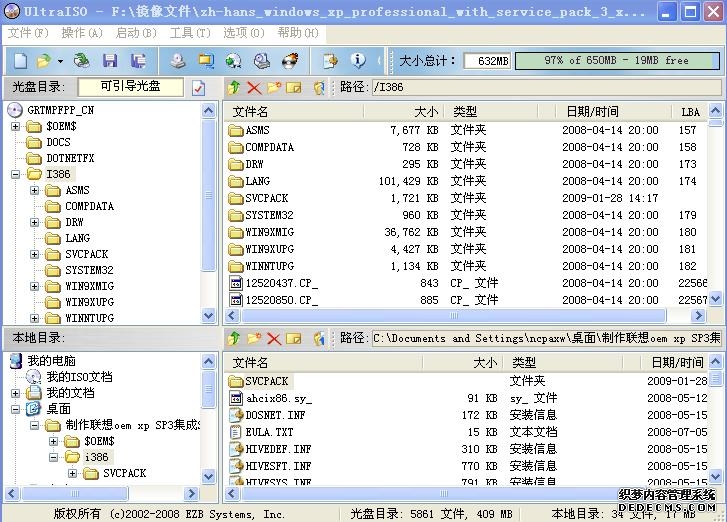Click properties icon in local pane toolbar
The image size is (727, 522).
pos(319,338)
